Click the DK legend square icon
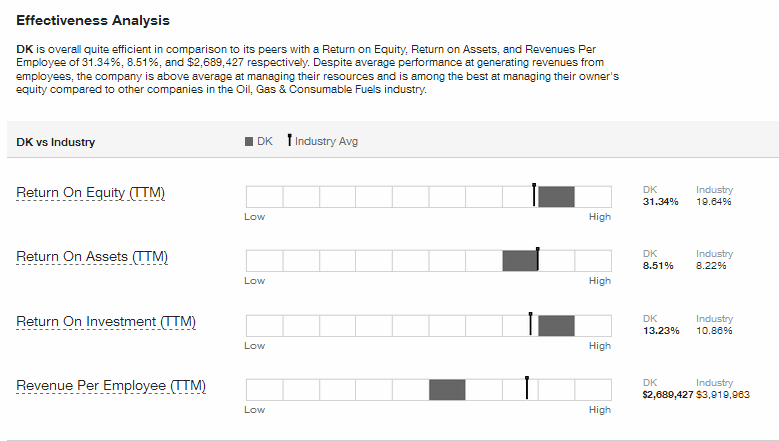Screen dimensions: 779x441 tap(249, 142)
